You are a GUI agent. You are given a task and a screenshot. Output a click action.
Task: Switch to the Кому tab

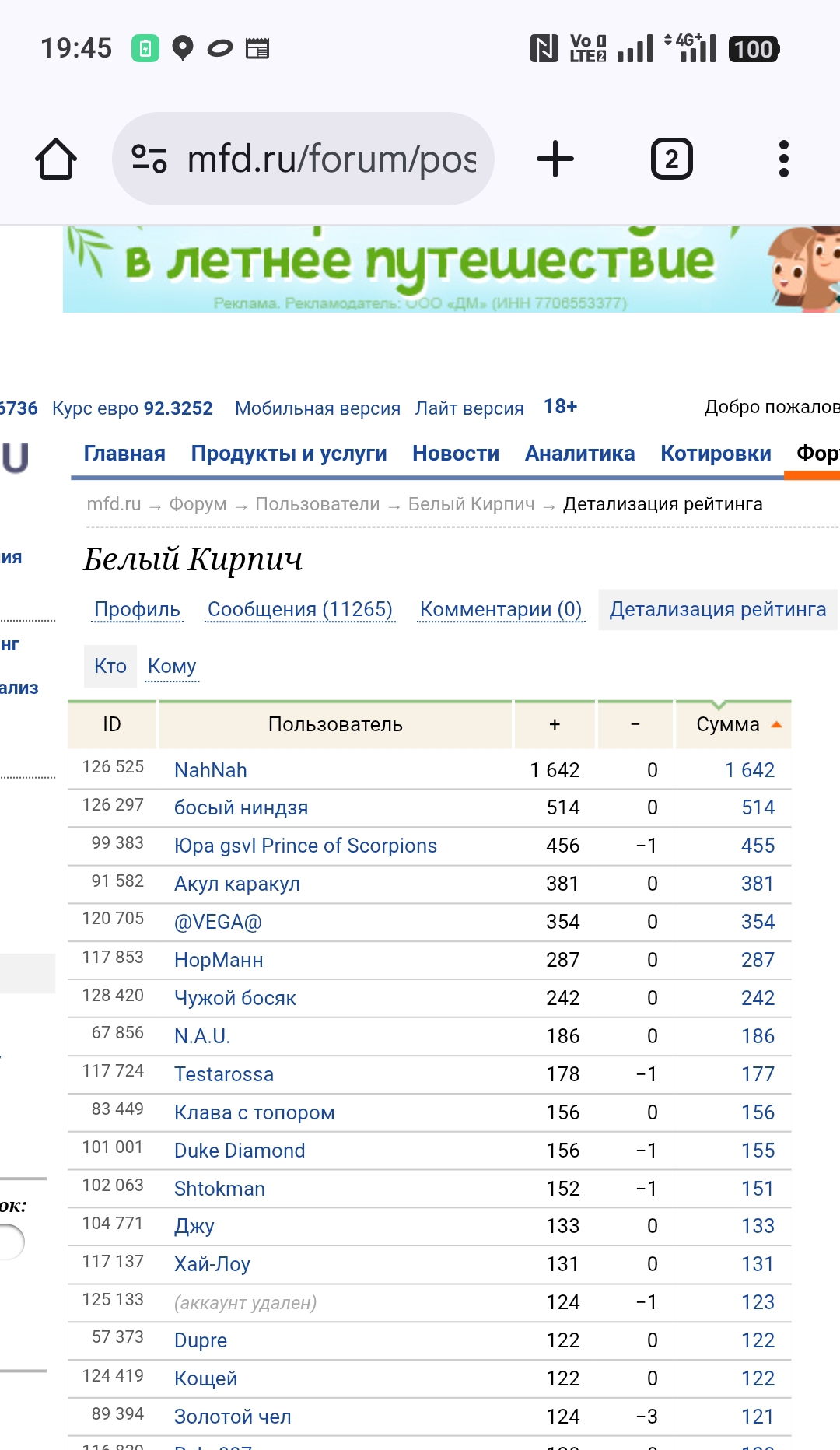[x=172, y=667]
